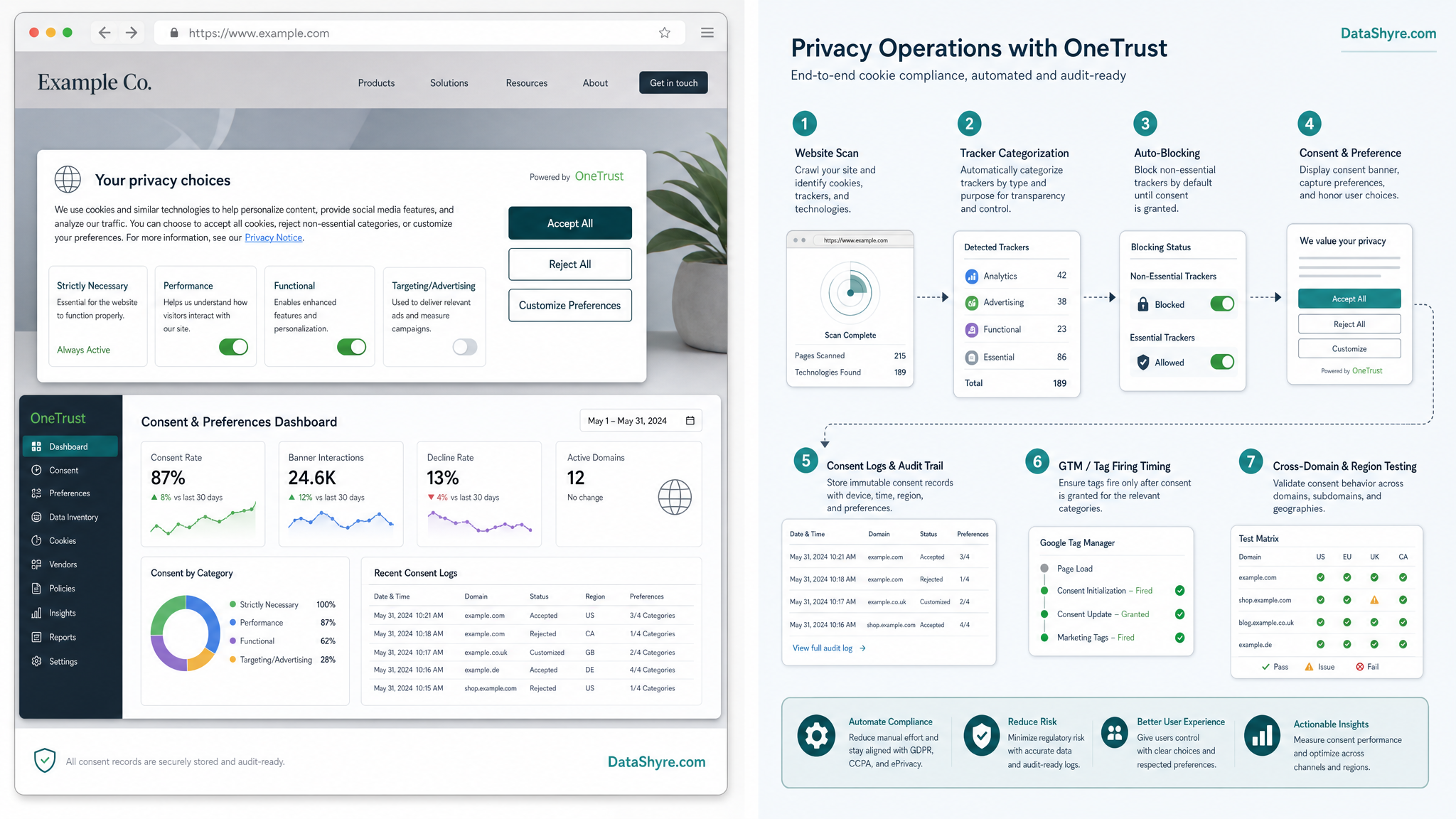The width and height of the screenshot is (1456, 819).
Task: Open the Resources nav menu
Action: [527, 83]
